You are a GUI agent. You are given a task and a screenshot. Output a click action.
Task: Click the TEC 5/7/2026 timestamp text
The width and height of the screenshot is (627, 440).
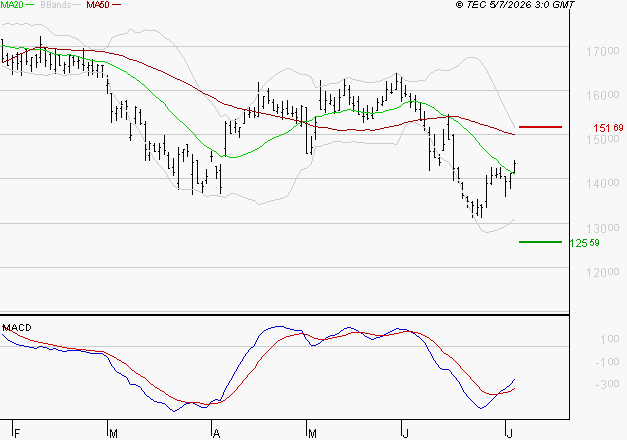click(515, 5)
